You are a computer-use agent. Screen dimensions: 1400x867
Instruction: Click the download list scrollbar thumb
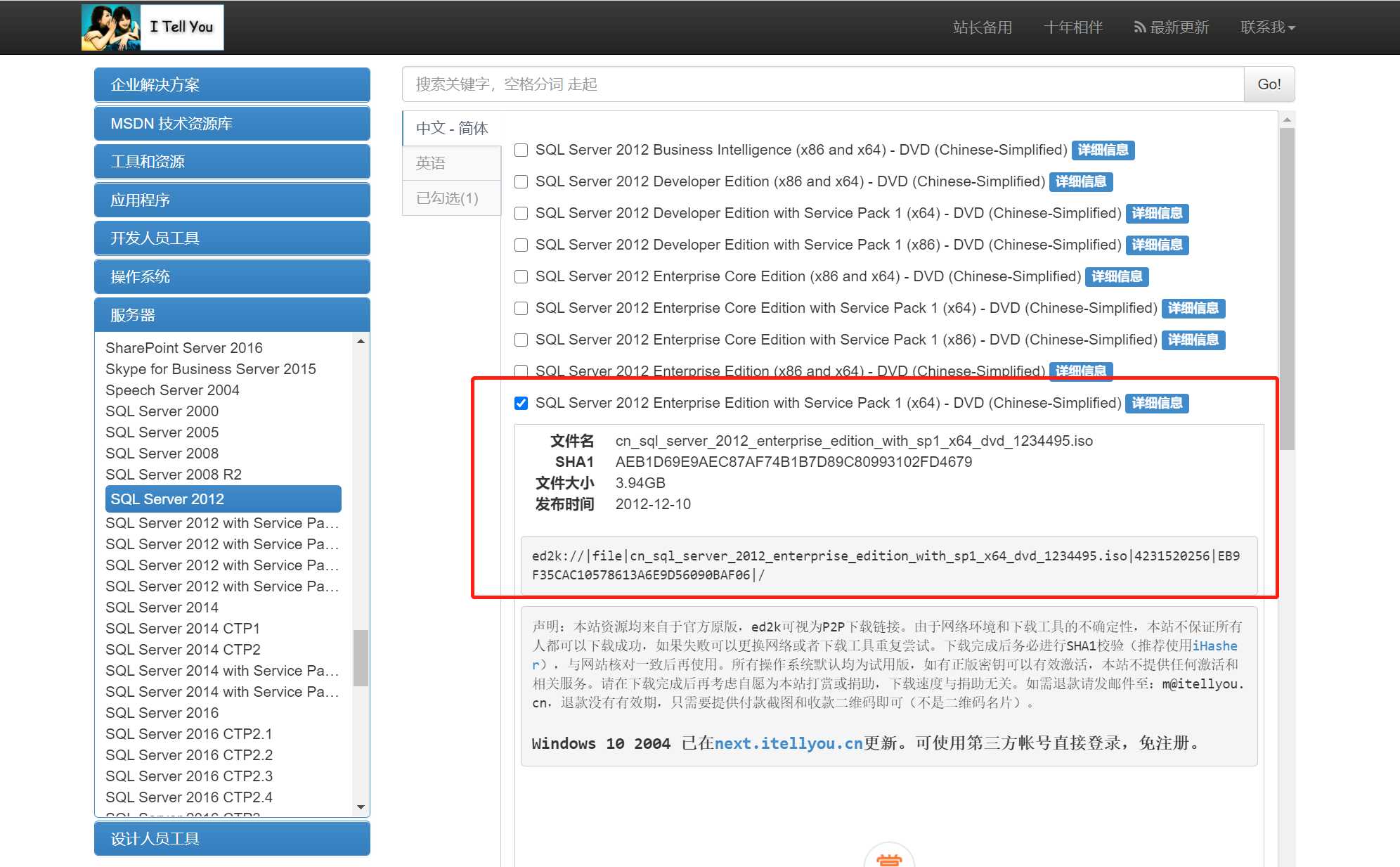(x=1287, y=288)
